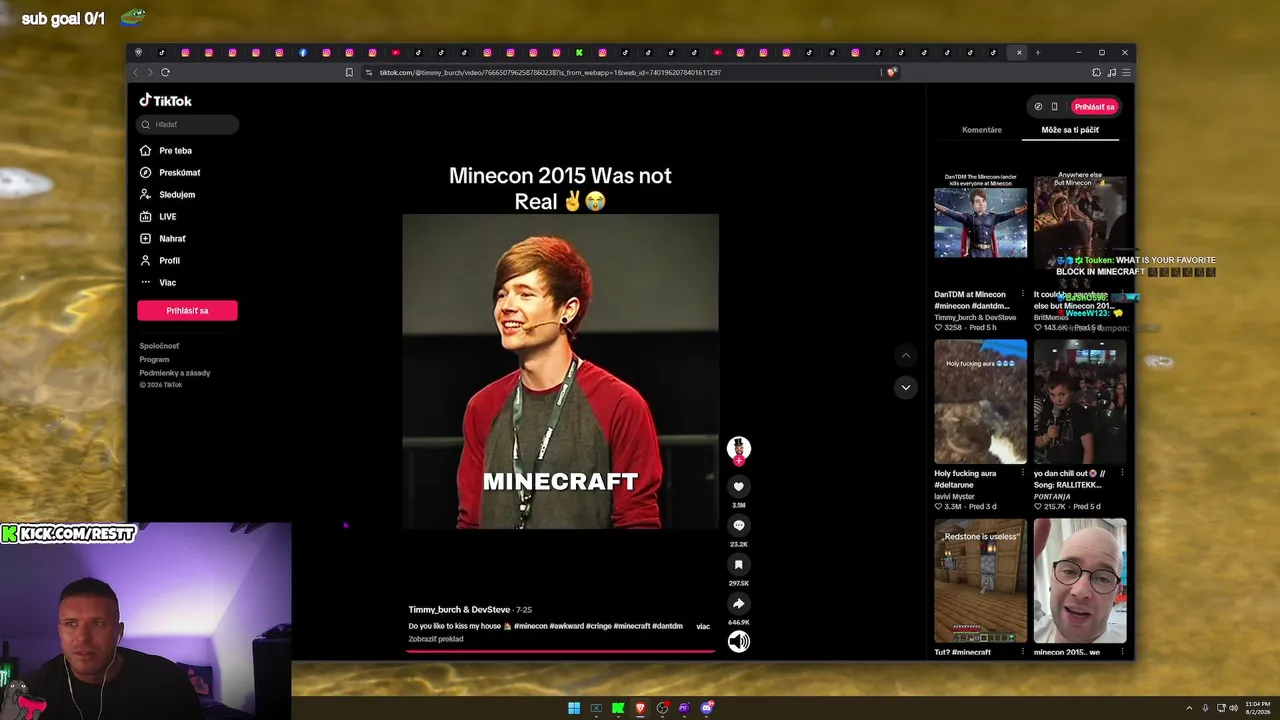Image resolution: width=1280 pixels, height=720 pixels.
Task: Select the Facebook browser tab
Action: pos(303,52)
